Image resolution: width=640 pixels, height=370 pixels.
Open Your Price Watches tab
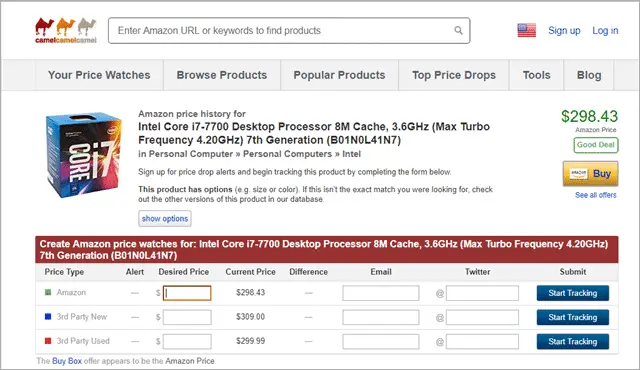(x=99, y=75)
